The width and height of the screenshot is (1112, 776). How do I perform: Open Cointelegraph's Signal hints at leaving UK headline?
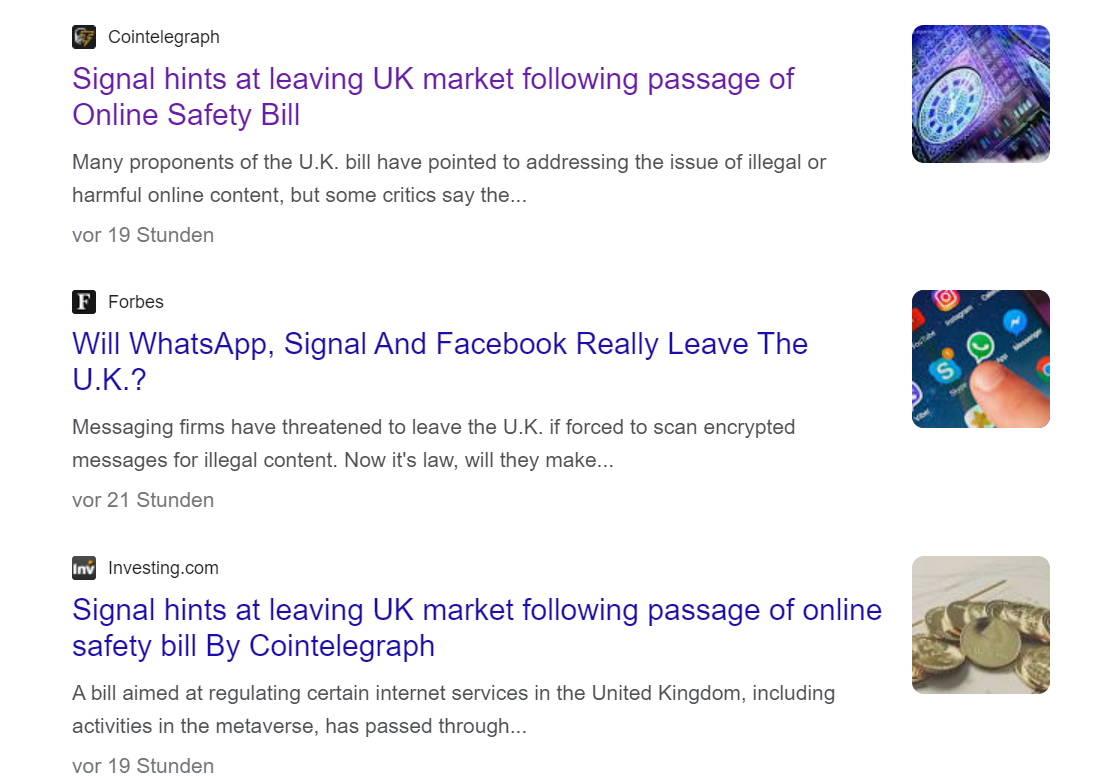(433, 96)
